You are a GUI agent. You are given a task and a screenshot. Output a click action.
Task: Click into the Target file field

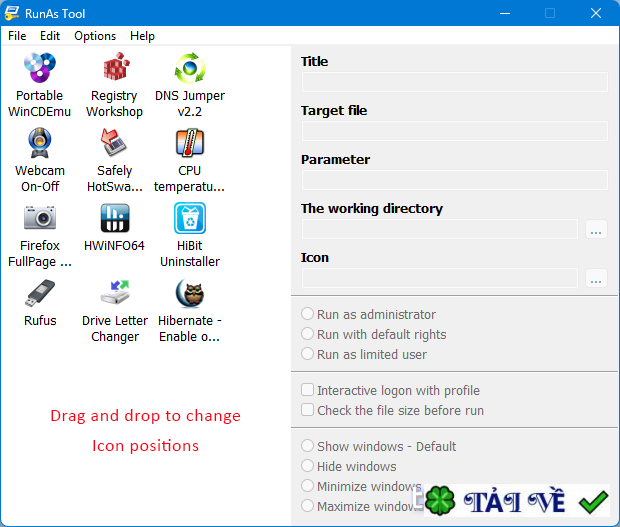[x=455, y=131]
